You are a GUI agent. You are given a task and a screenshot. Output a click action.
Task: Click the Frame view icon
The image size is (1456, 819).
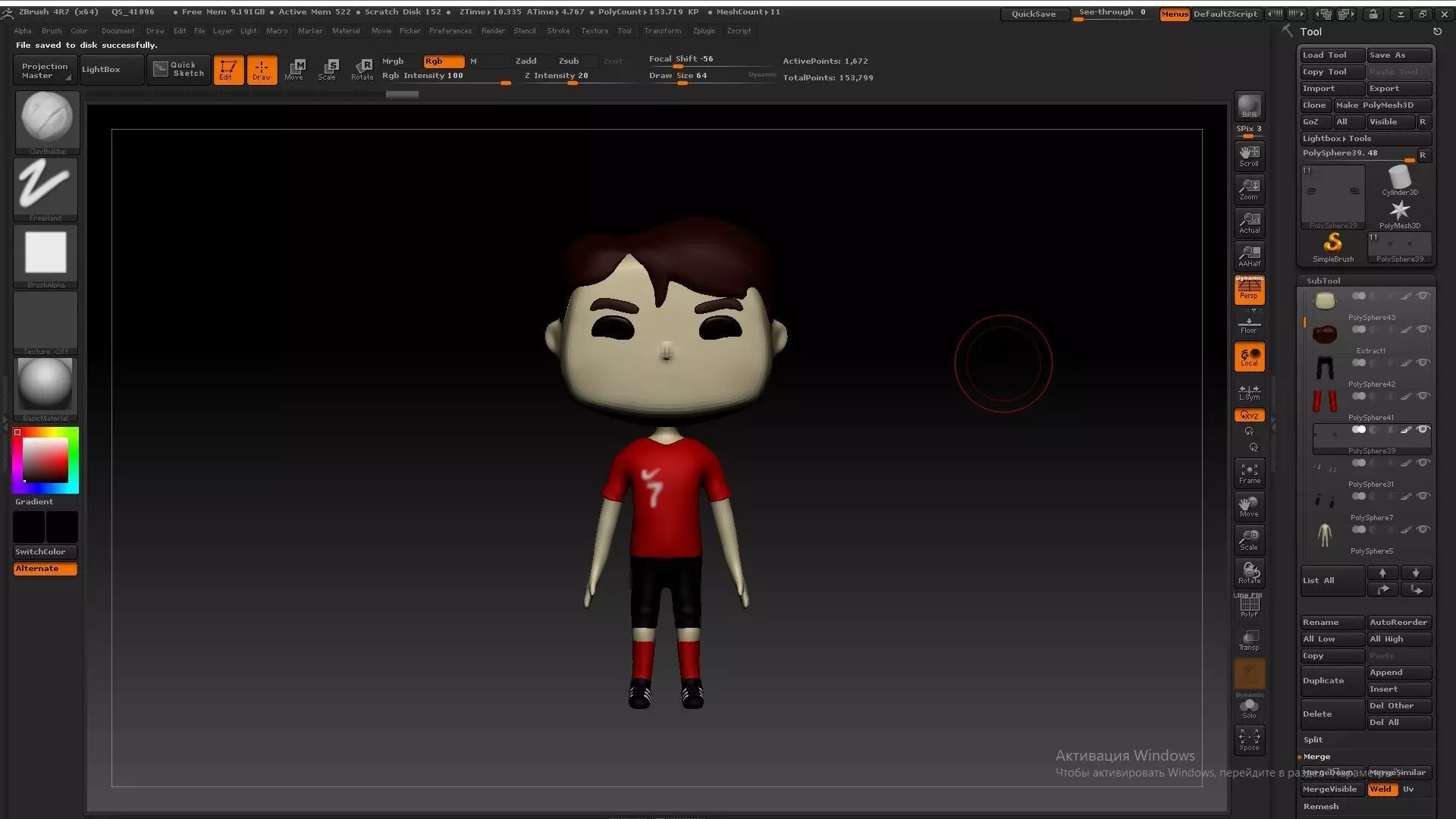1249,473
